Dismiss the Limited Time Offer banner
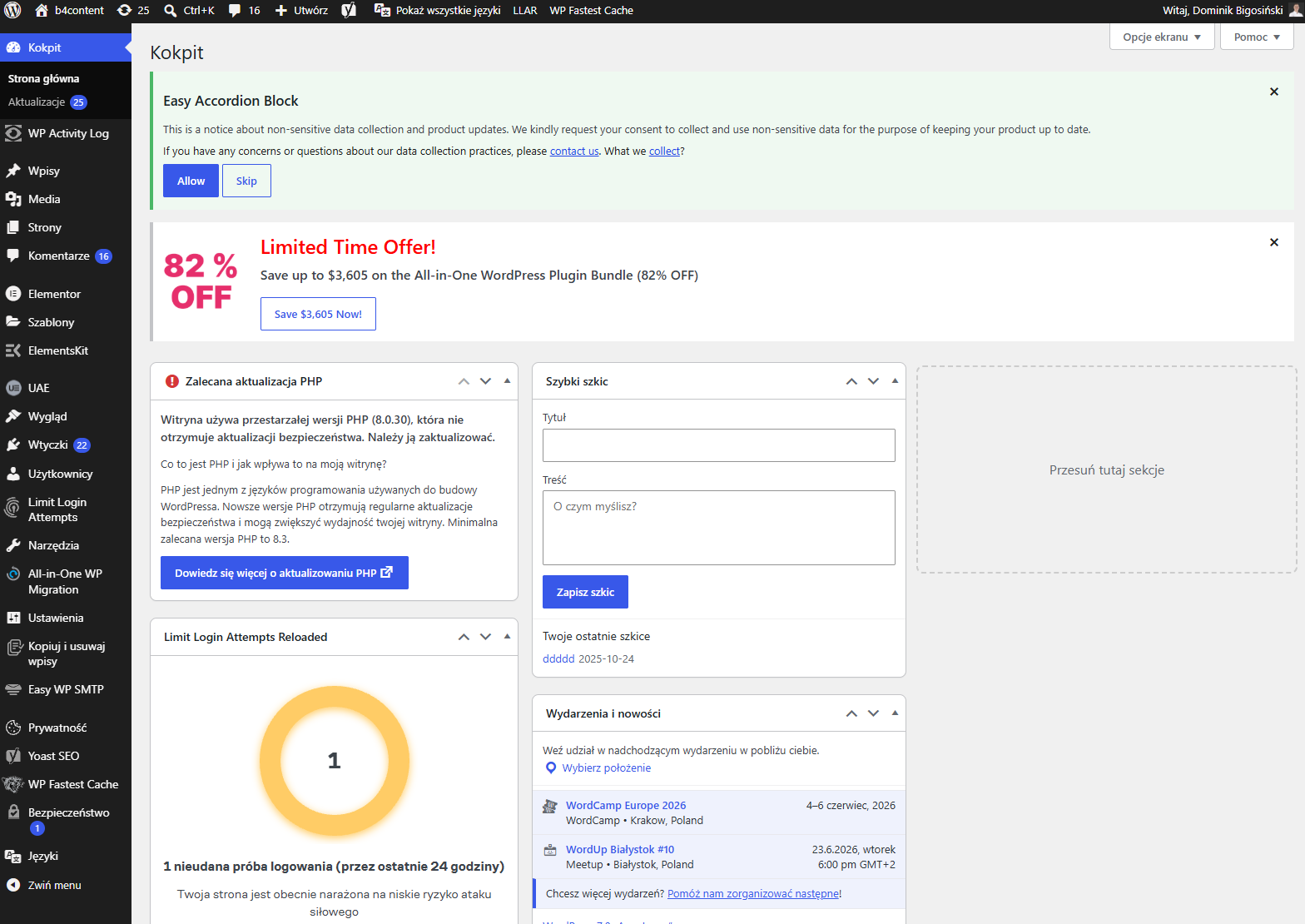 (1273, 242)
